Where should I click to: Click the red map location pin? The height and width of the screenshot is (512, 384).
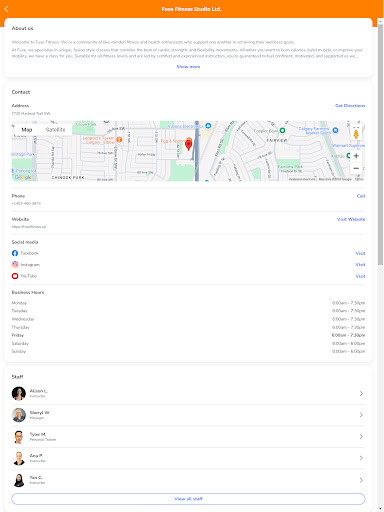(188, 145)
